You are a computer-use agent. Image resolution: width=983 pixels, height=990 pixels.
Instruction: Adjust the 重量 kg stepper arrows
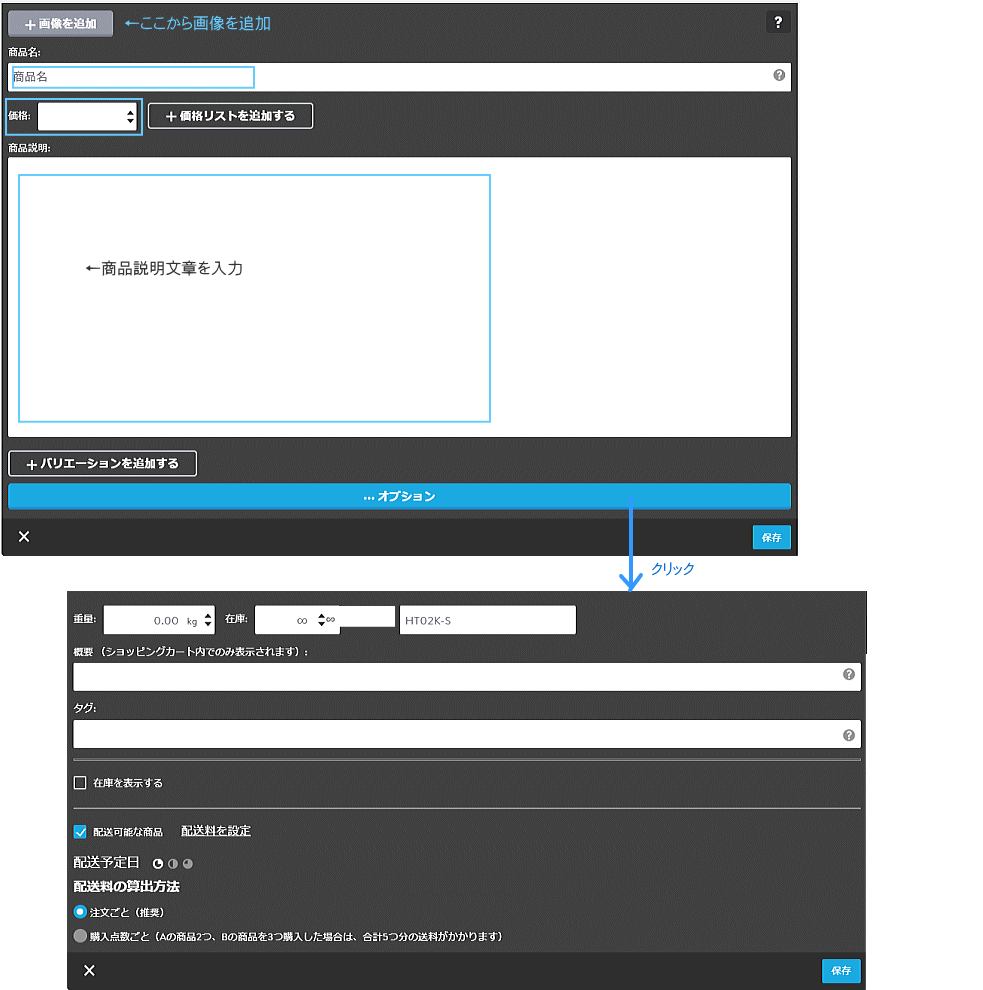click(x=207, y=620)
